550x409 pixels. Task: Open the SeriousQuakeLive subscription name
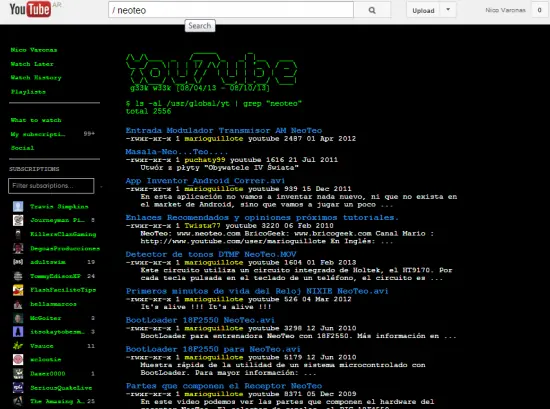[61, 388]
